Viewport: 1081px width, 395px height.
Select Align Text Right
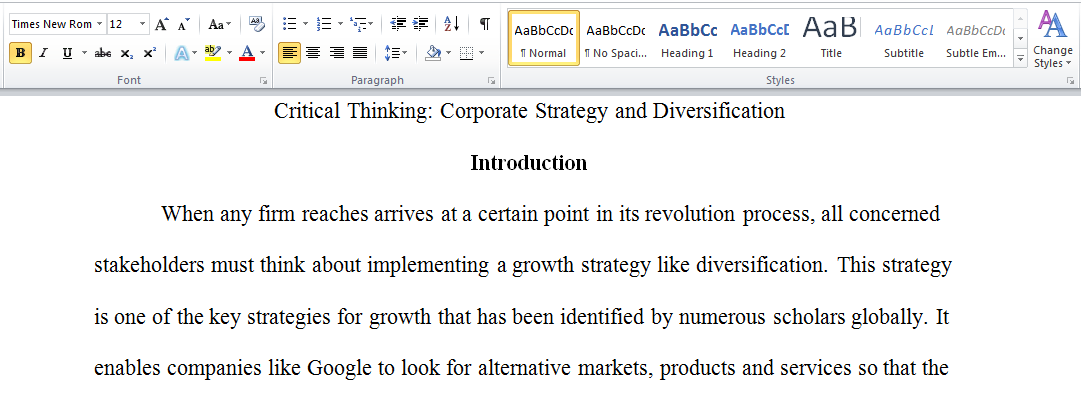(336, 53)
